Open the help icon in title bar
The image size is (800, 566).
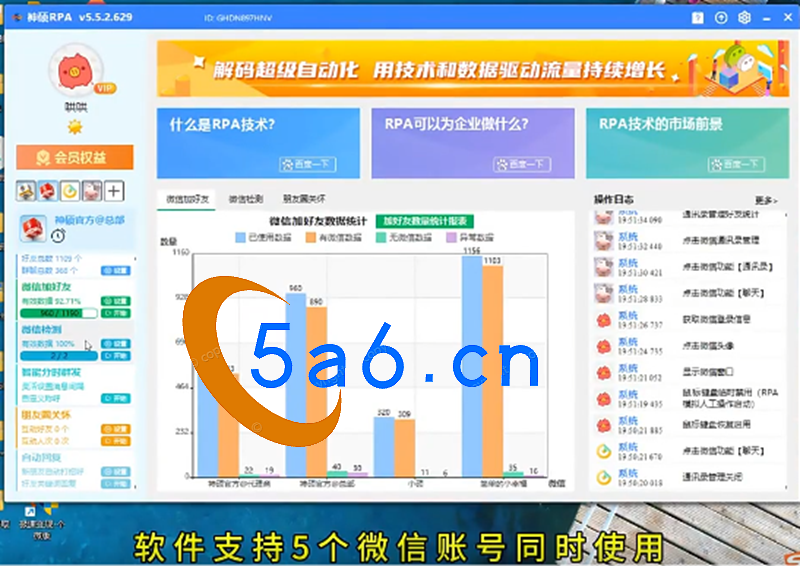click(x=697, y=18)
